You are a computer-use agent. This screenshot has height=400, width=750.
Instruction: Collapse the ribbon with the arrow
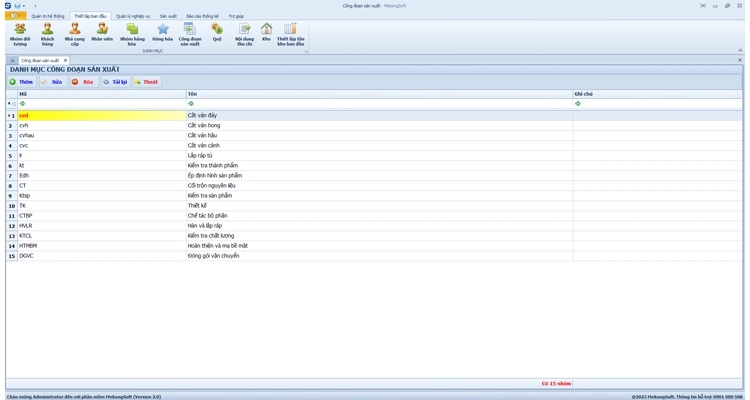(x=740, y=50)
